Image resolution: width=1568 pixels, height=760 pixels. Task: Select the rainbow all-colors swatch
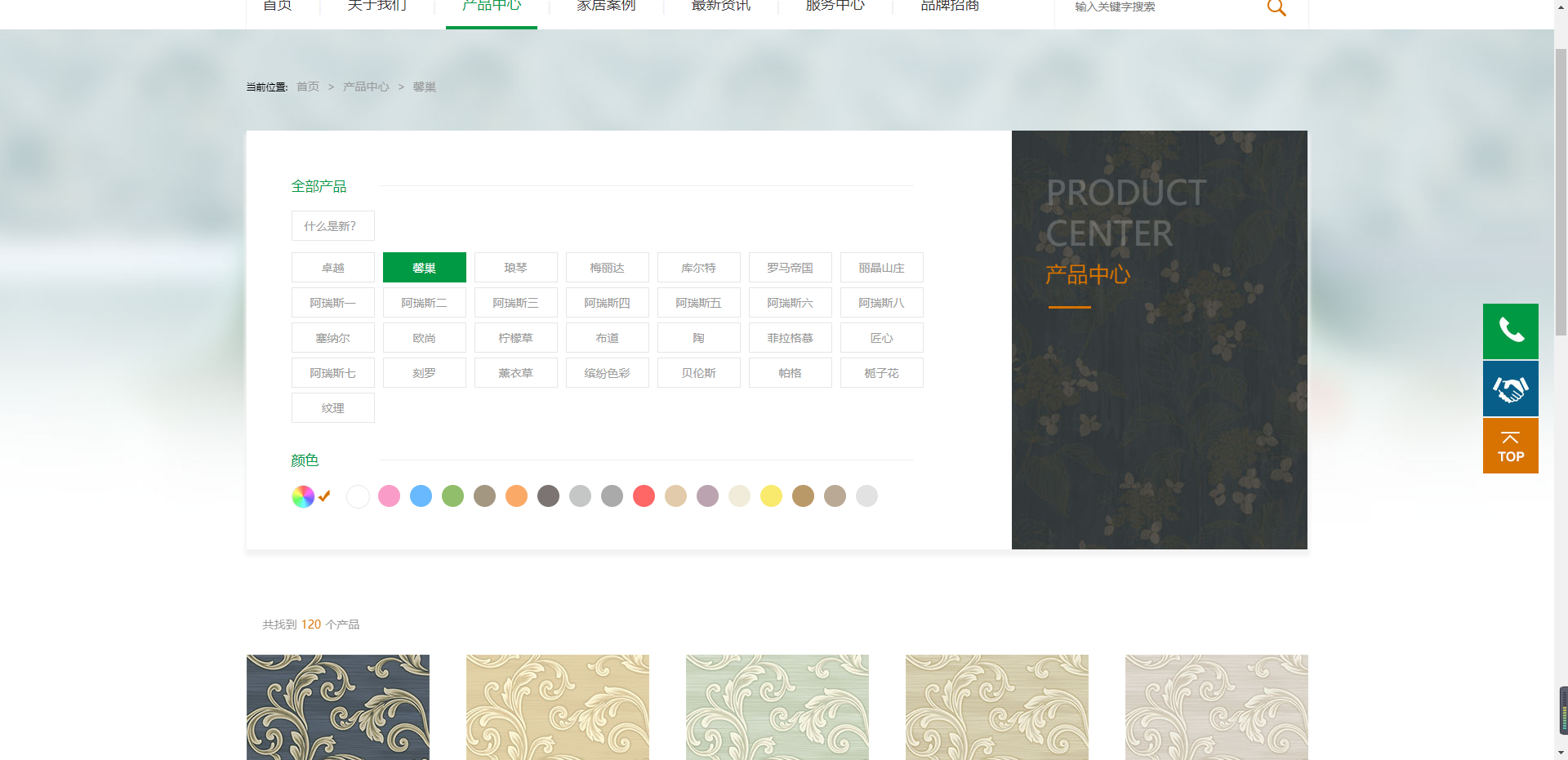click(x=303, y=496)
